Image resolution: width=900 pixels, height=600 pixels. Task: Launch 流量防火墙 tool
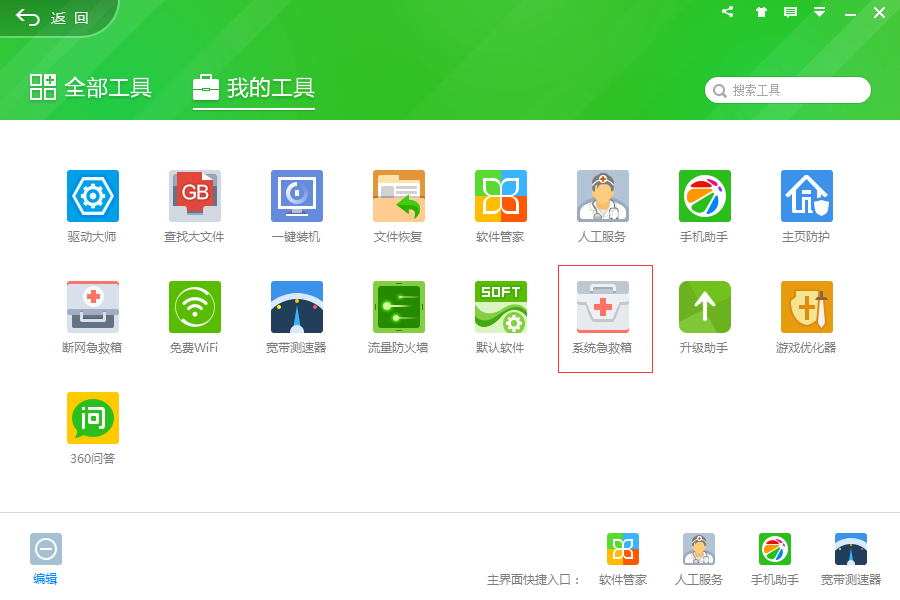[399, 307]
